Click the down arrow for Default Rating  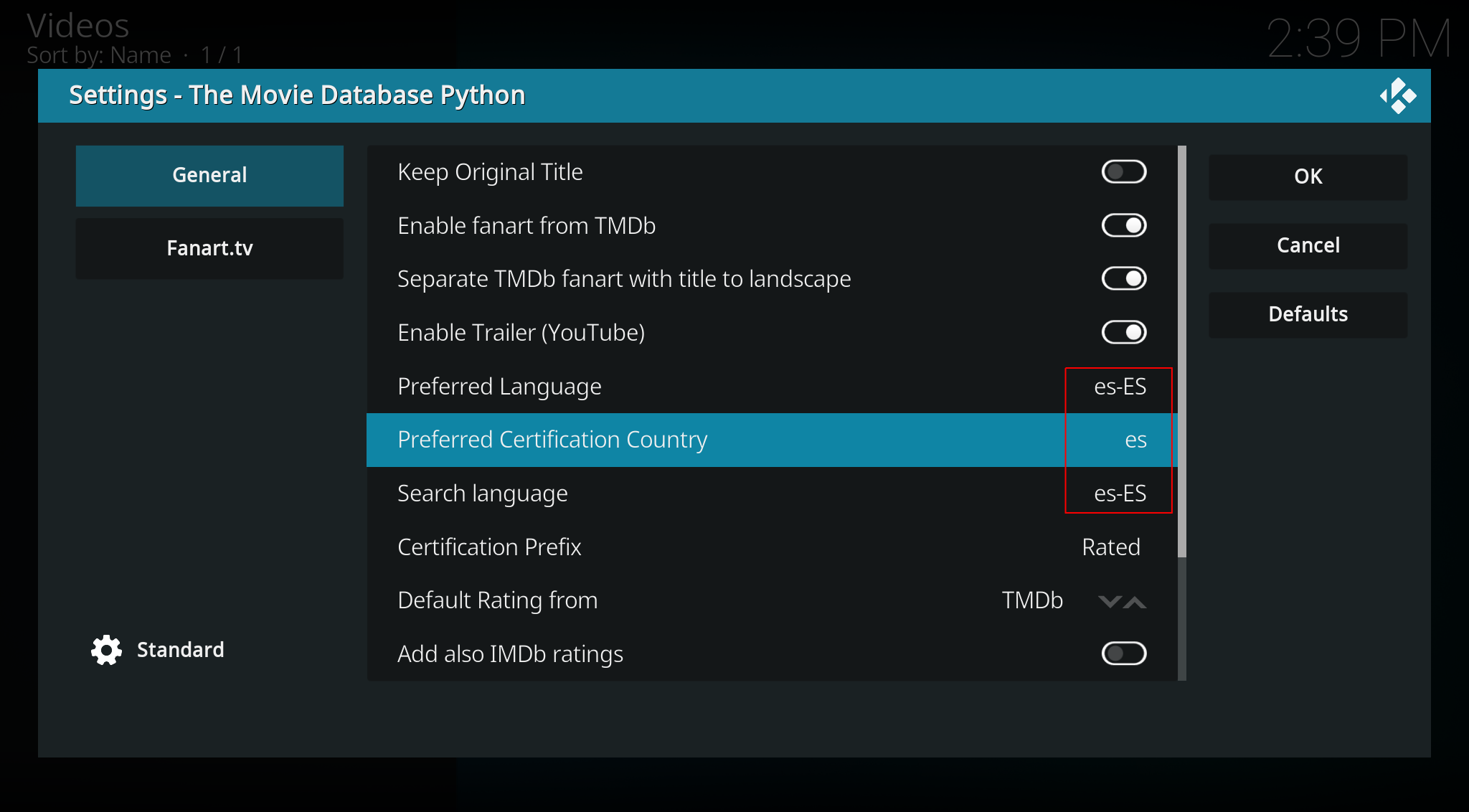click(x=1109, y=602)
